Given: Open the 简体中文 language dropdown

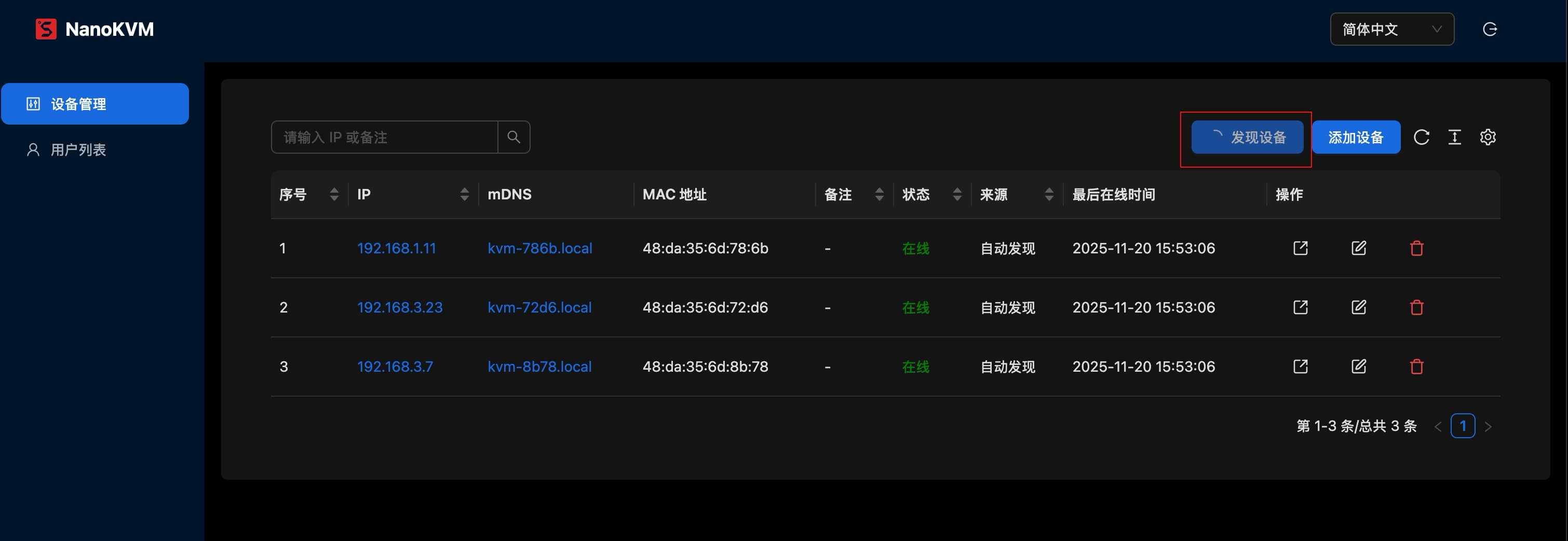Looking at the screenshot, I should coord(1391,29).
